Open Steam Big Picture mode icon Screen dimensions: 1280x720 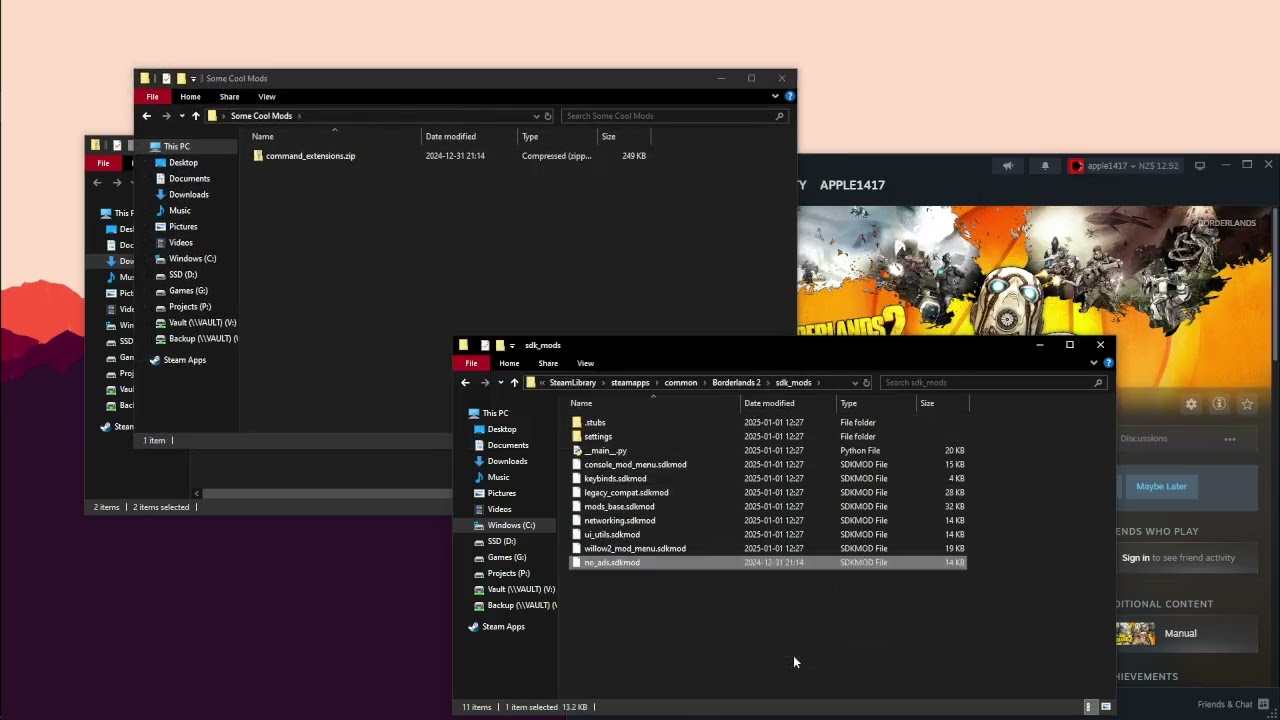1200,165
